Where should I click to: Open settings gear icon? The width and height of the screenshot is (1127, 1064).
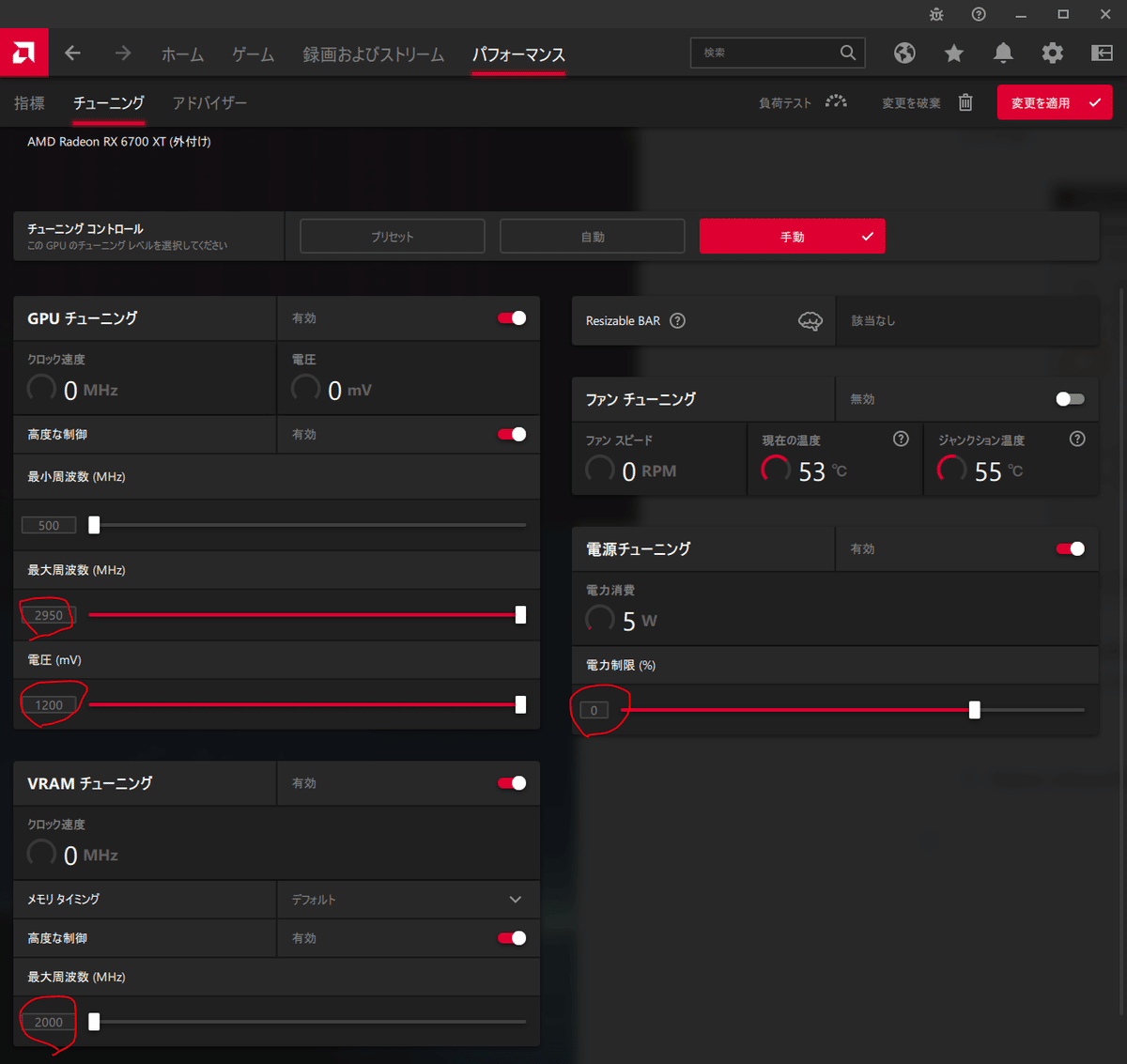pos(1053,53)
